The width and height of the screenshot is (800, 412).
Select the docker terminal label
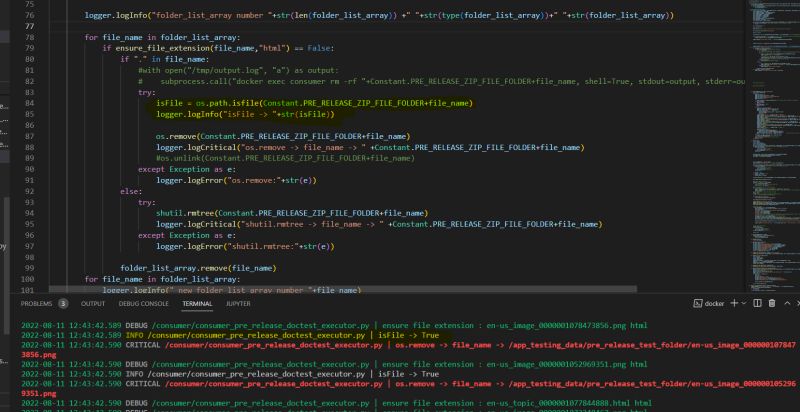pos(714,303)
